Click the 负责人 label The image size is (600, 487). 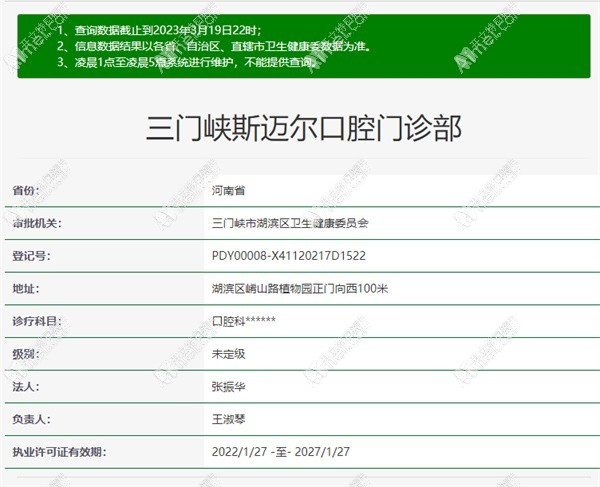pyautogui.click(x=31, y=419)
